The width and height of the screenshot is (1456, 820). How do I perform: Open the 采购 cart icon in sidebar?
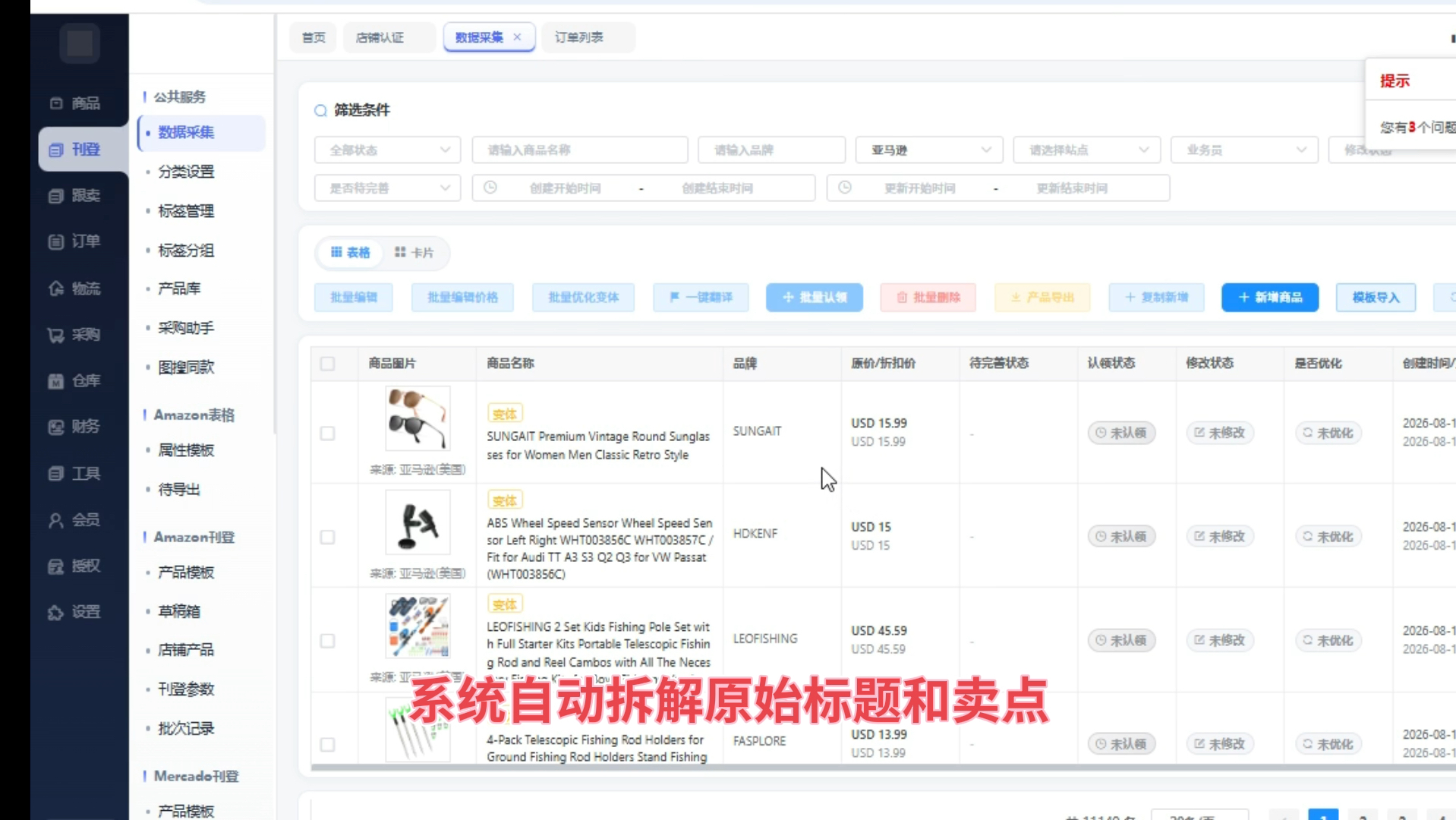pyautogui.click(x=56, y=335)
